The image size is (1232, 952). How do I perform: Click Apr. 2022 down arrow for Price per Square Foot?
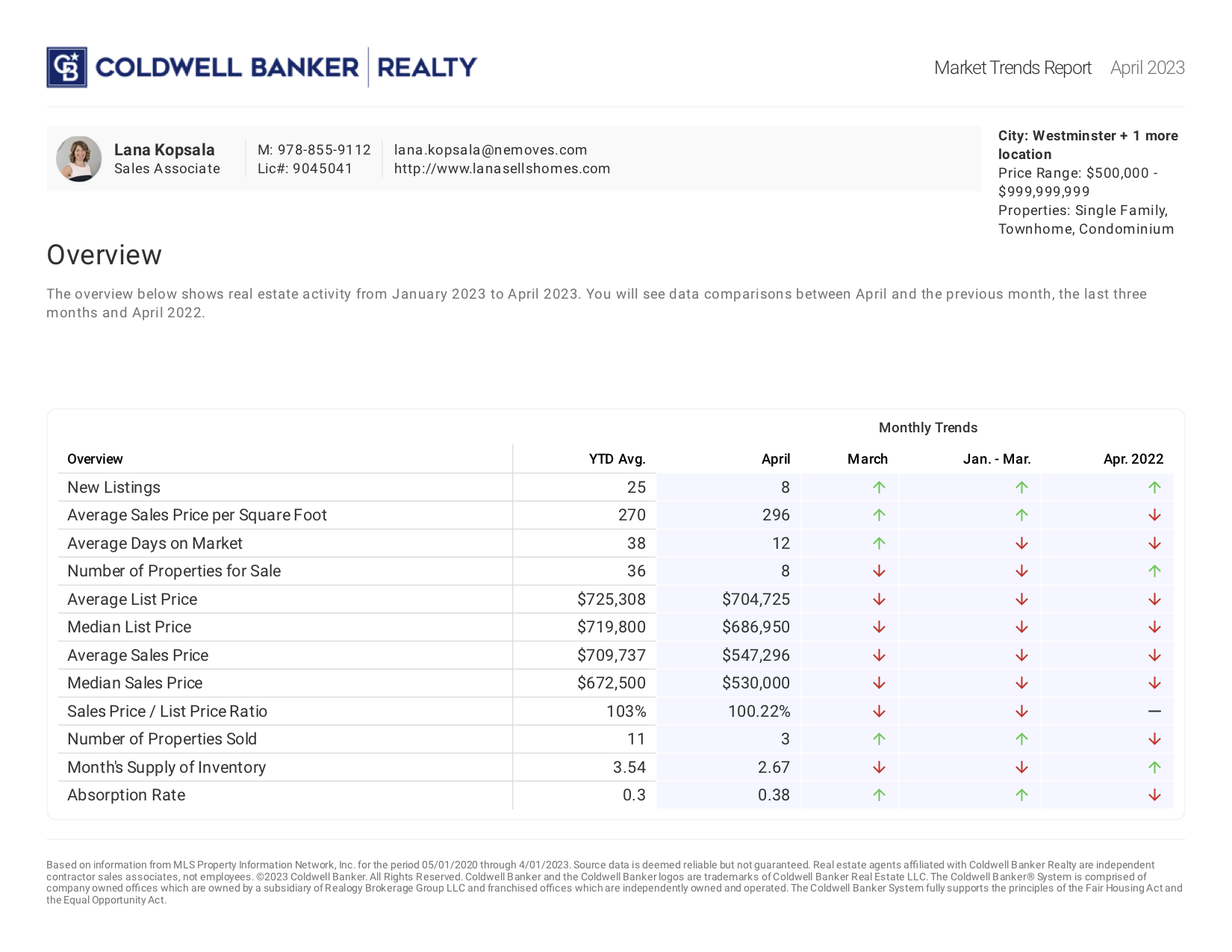tap(1154, 515)
